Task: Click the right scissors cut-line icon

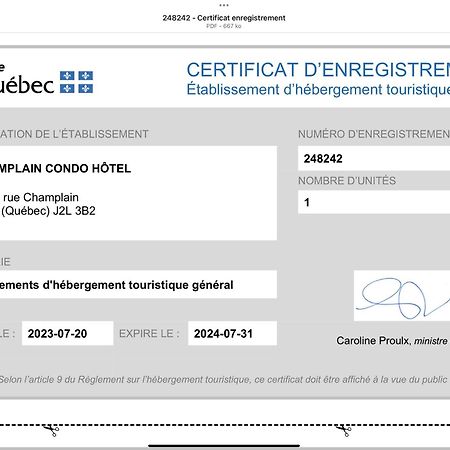Action: (344, 430)
